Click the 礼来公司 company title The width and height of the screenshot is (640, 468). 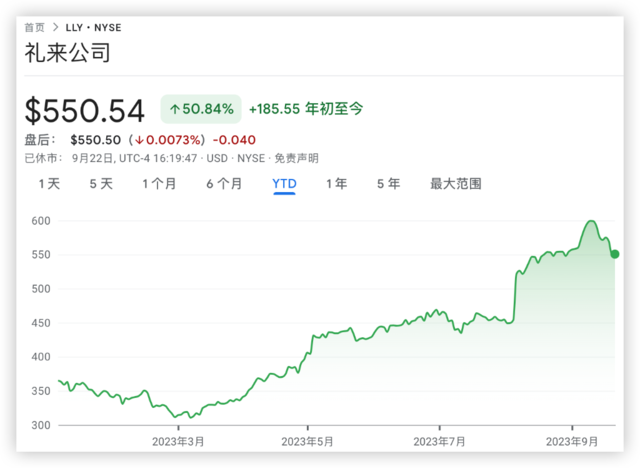click(68, 53)
